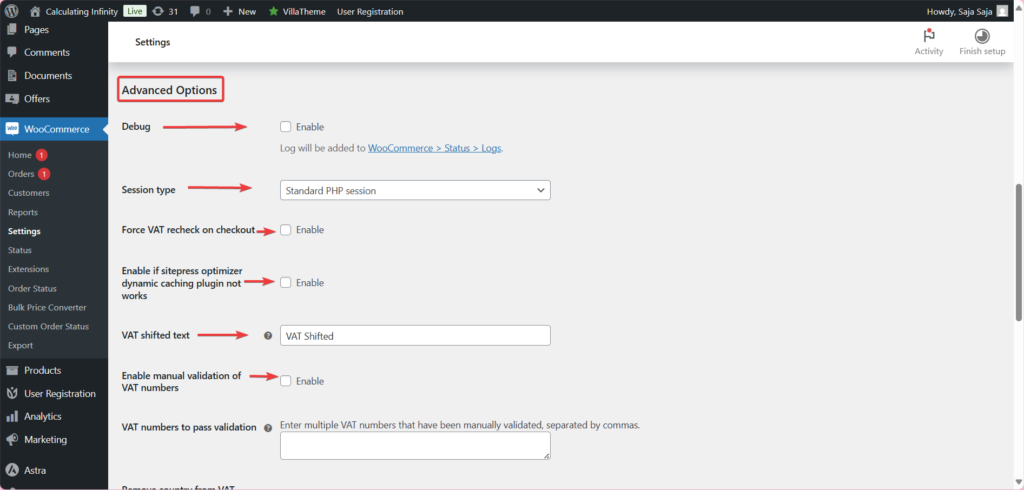This screenshot has height=490, width=1024.
Task: Click the updates icon showing 31
Action: click(158, 11)
